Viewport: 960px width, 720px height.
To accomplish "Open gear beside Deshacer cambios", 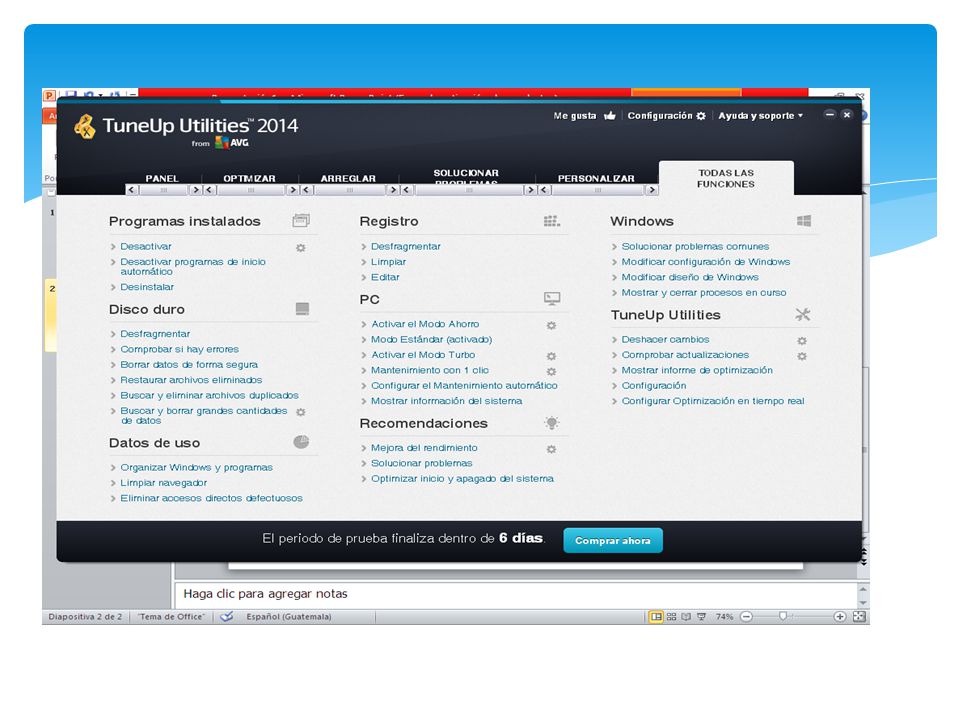I will (801, 340).
